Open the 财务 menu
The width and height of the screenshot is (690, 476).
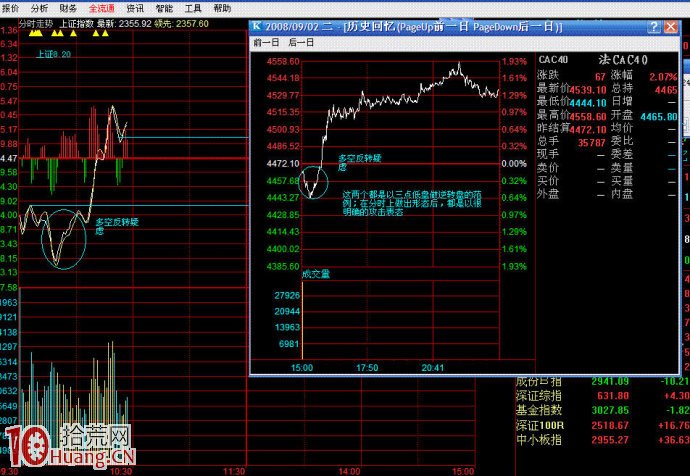point(68,8)
